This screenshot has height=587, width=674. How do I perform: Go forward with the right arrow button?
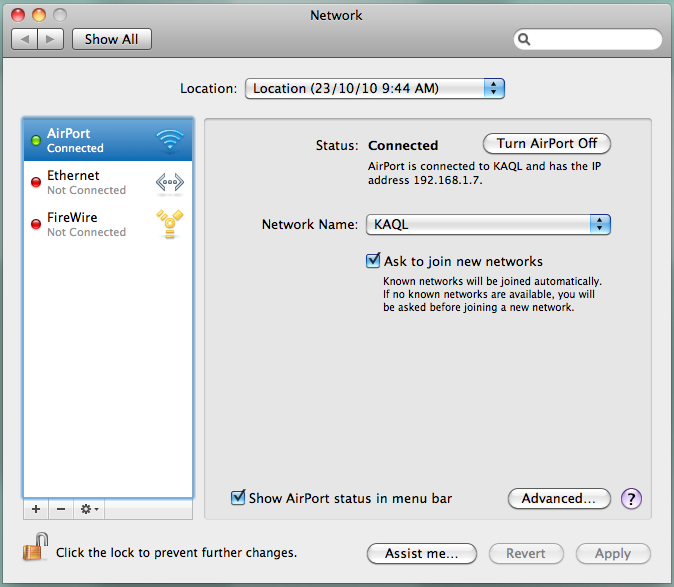click(x=51, y=40)
